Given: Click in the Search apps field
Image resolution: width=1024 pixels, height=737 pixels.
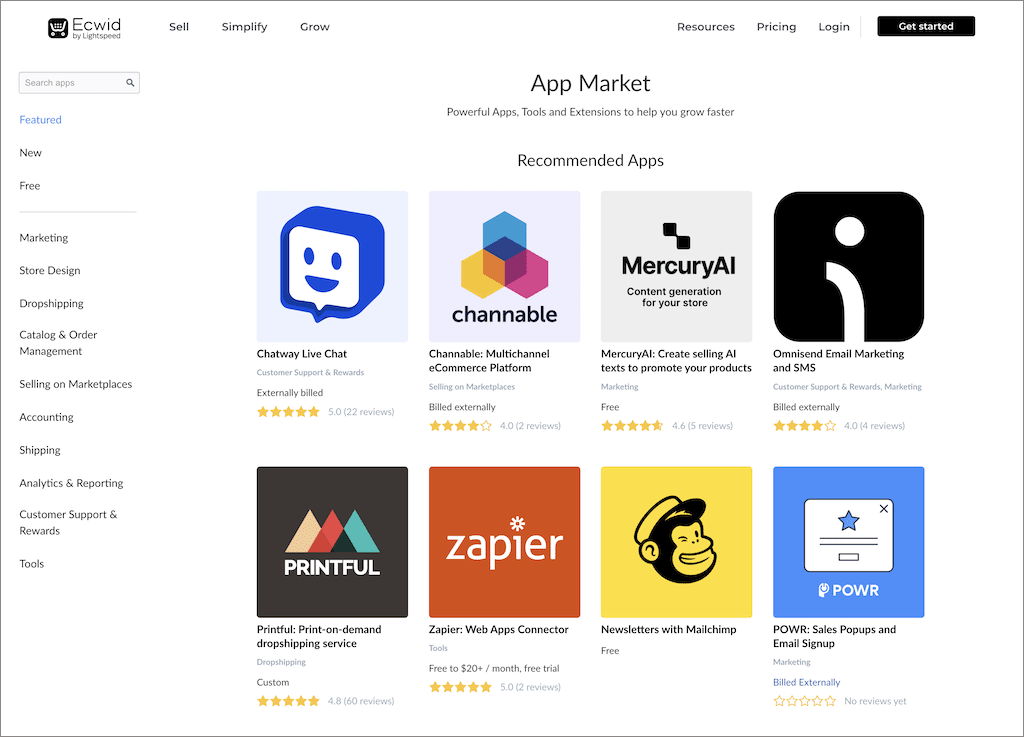Looking at the screenshot, I should 72,83.
